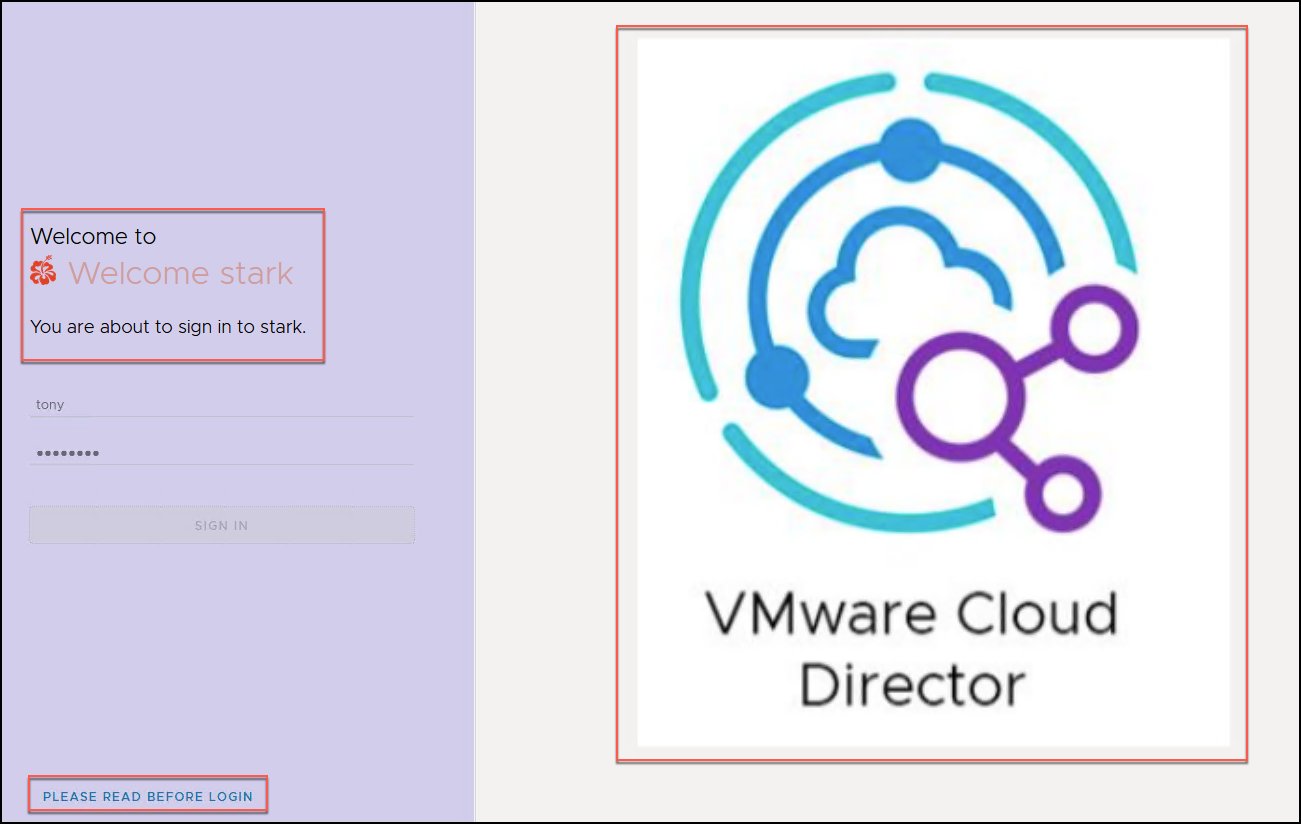Click the VMware Cloud Director logo image
The width and height of the screenshot is (1301, 824).
click(x=933, y=392)
